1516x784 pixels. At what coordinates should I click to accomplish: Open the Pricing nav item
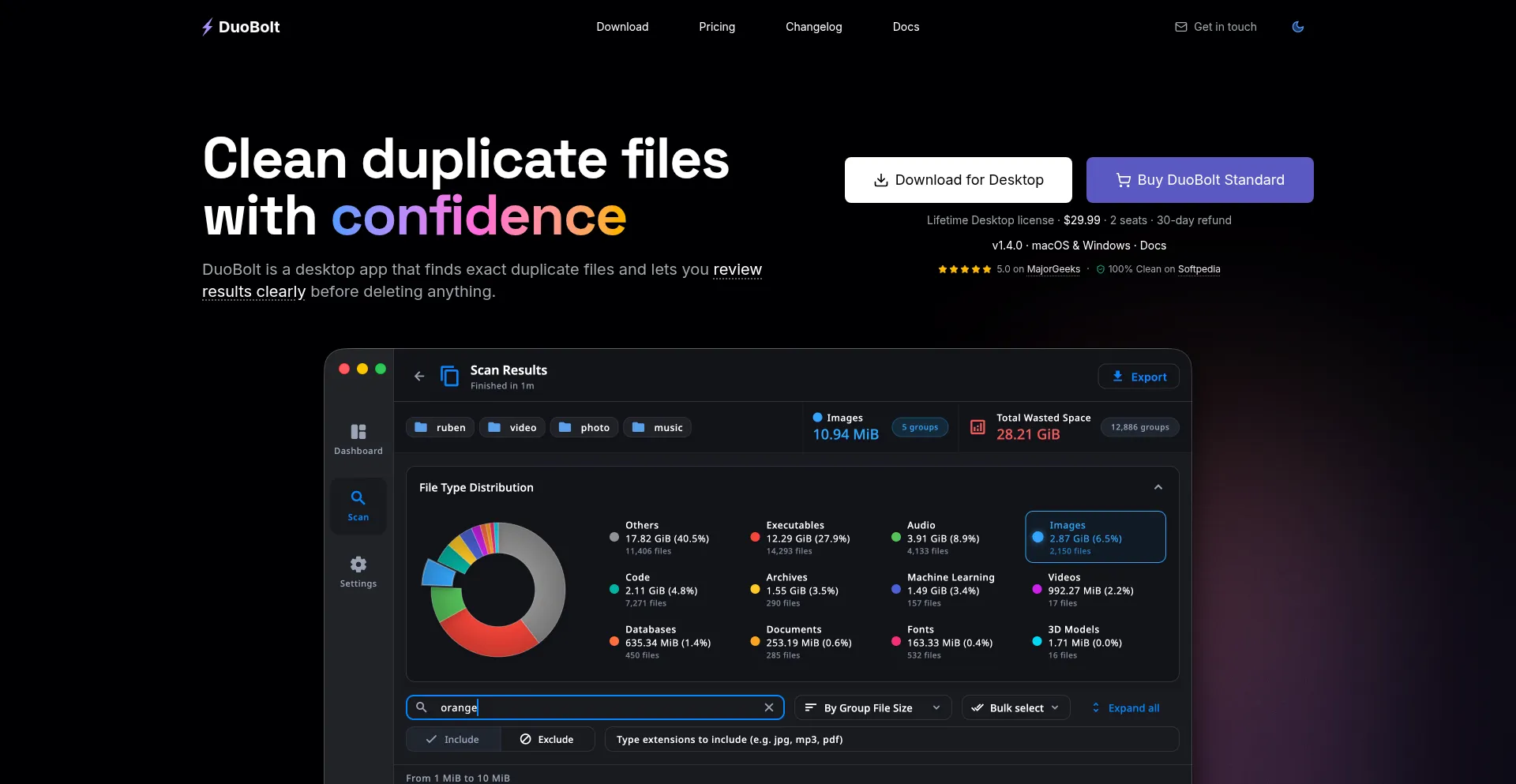point(717,27)
